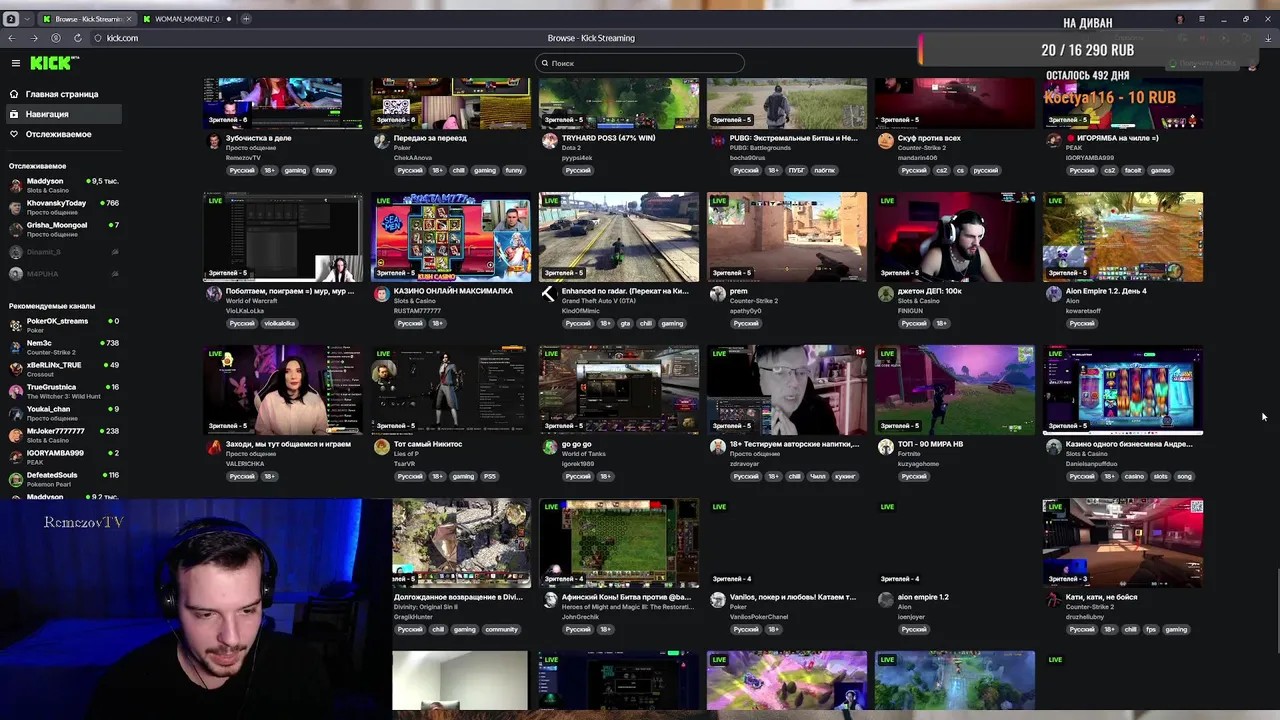Click the Побoлтаем, поиграем stream title
Image resolution: width=1280 pixels, height=720 pixels.
click(x=290, y=291)
